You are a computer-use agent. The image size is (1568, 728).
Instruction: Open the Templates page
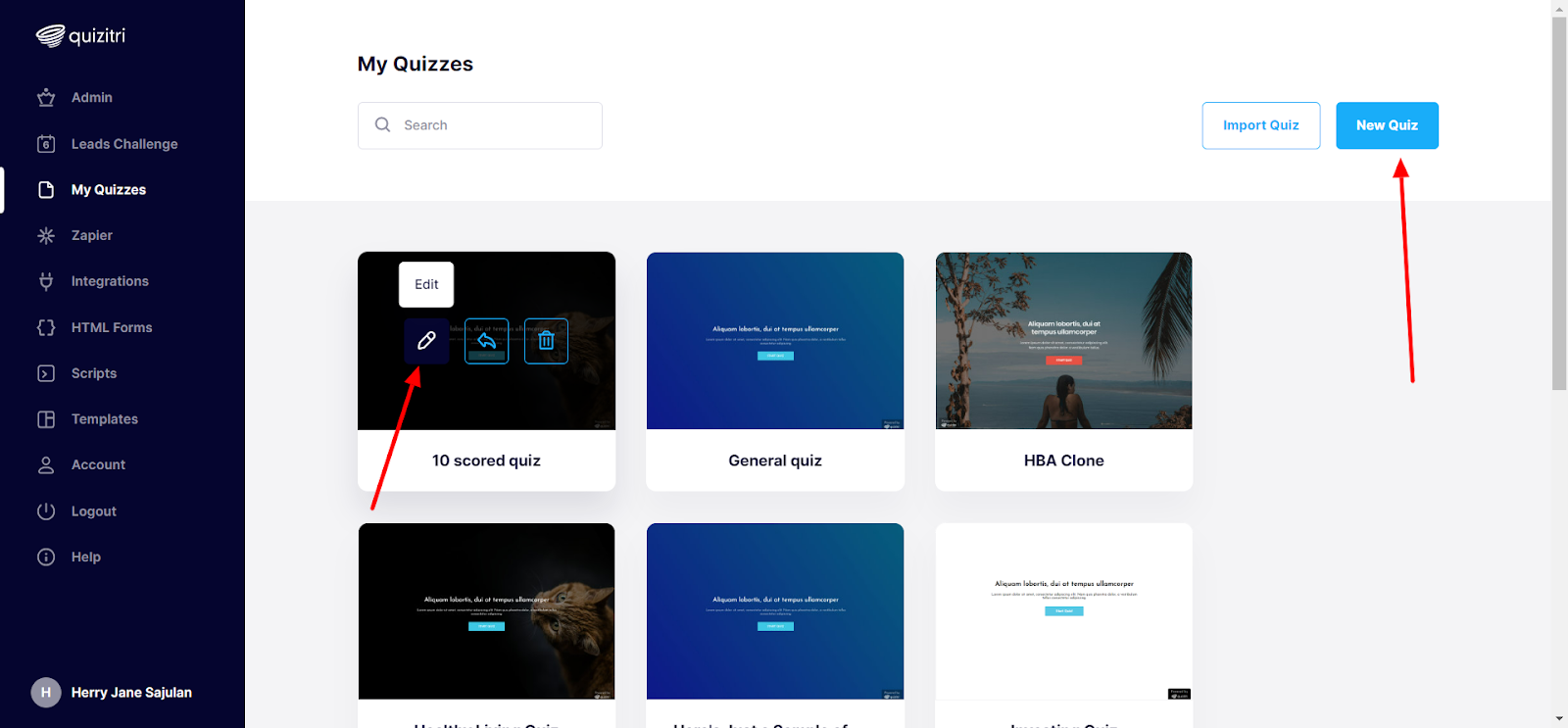click(105, 419)
